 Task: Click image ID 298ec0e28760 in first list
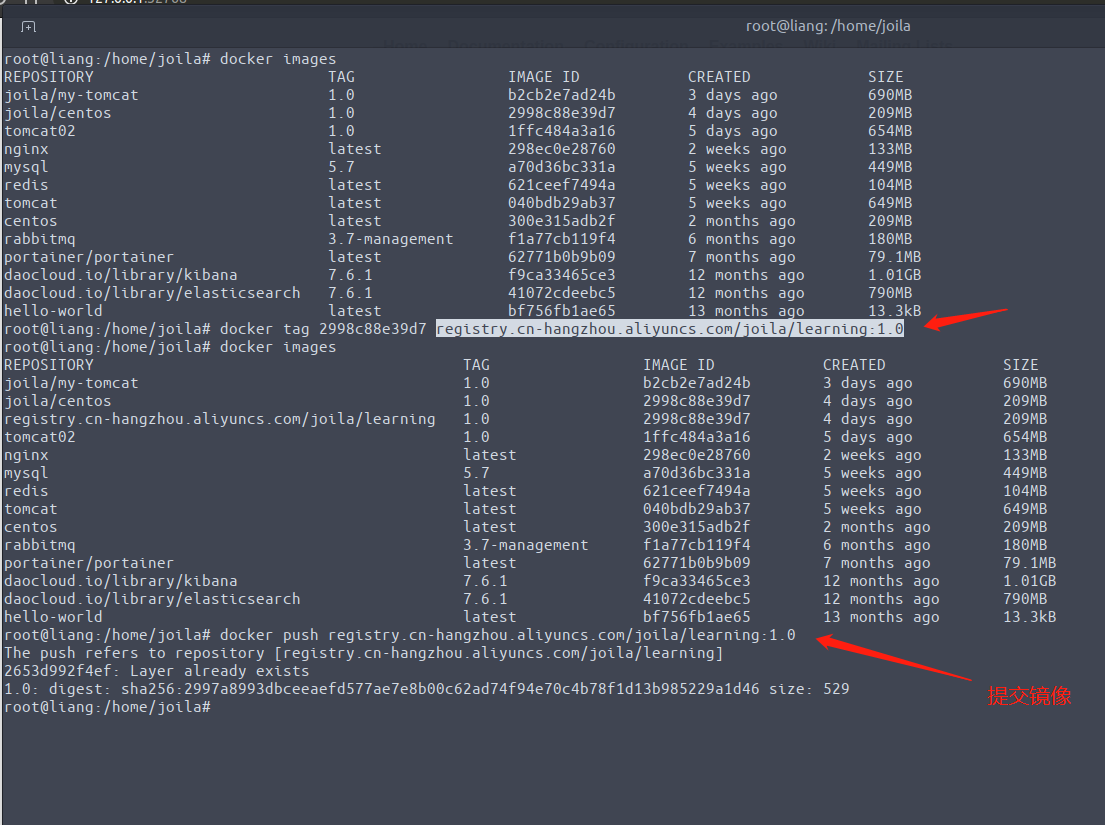coord(561,149)
